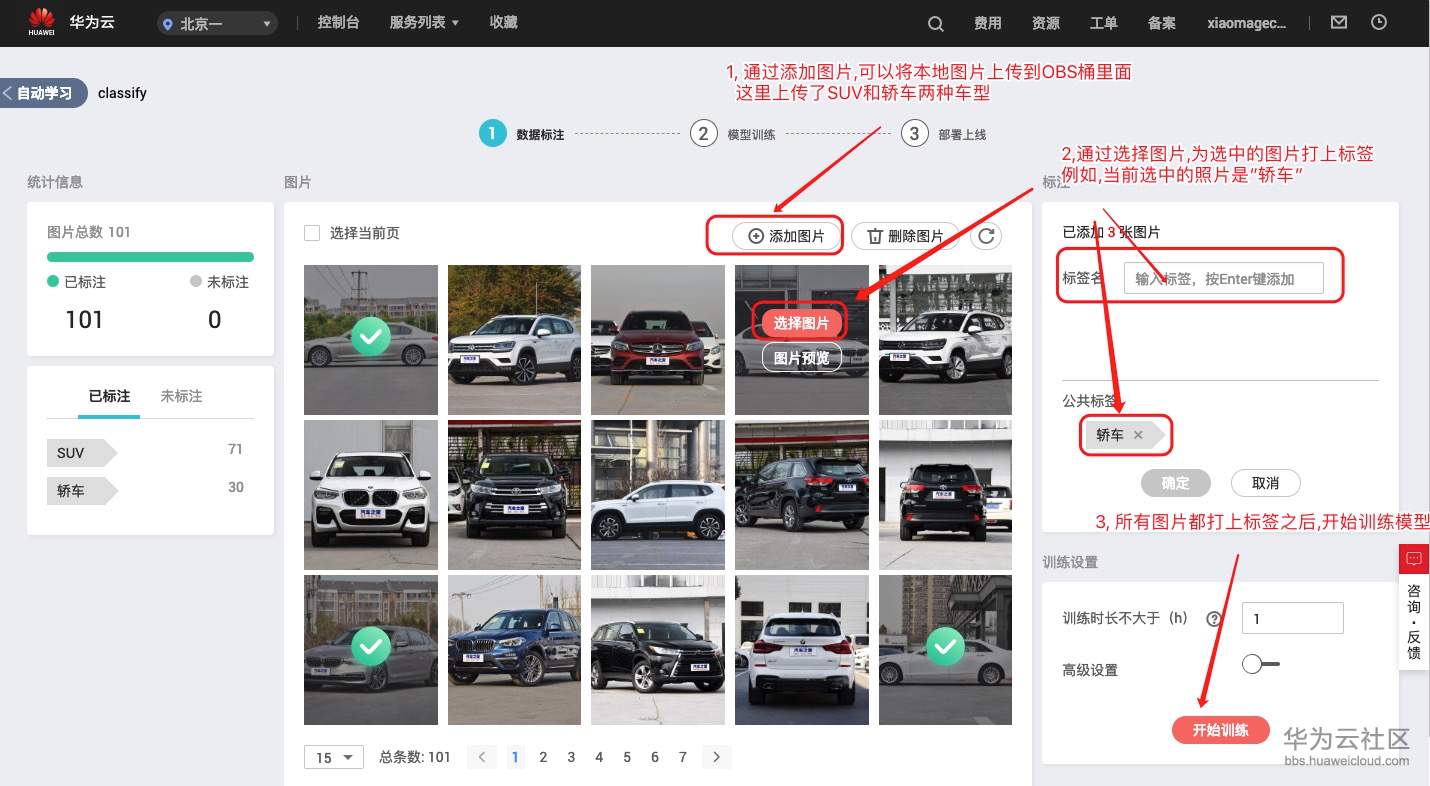The width and height of the screenshot is (1430, 786).
Task: Click the Huawei Cloud logo
Action: tap(42, 21)
